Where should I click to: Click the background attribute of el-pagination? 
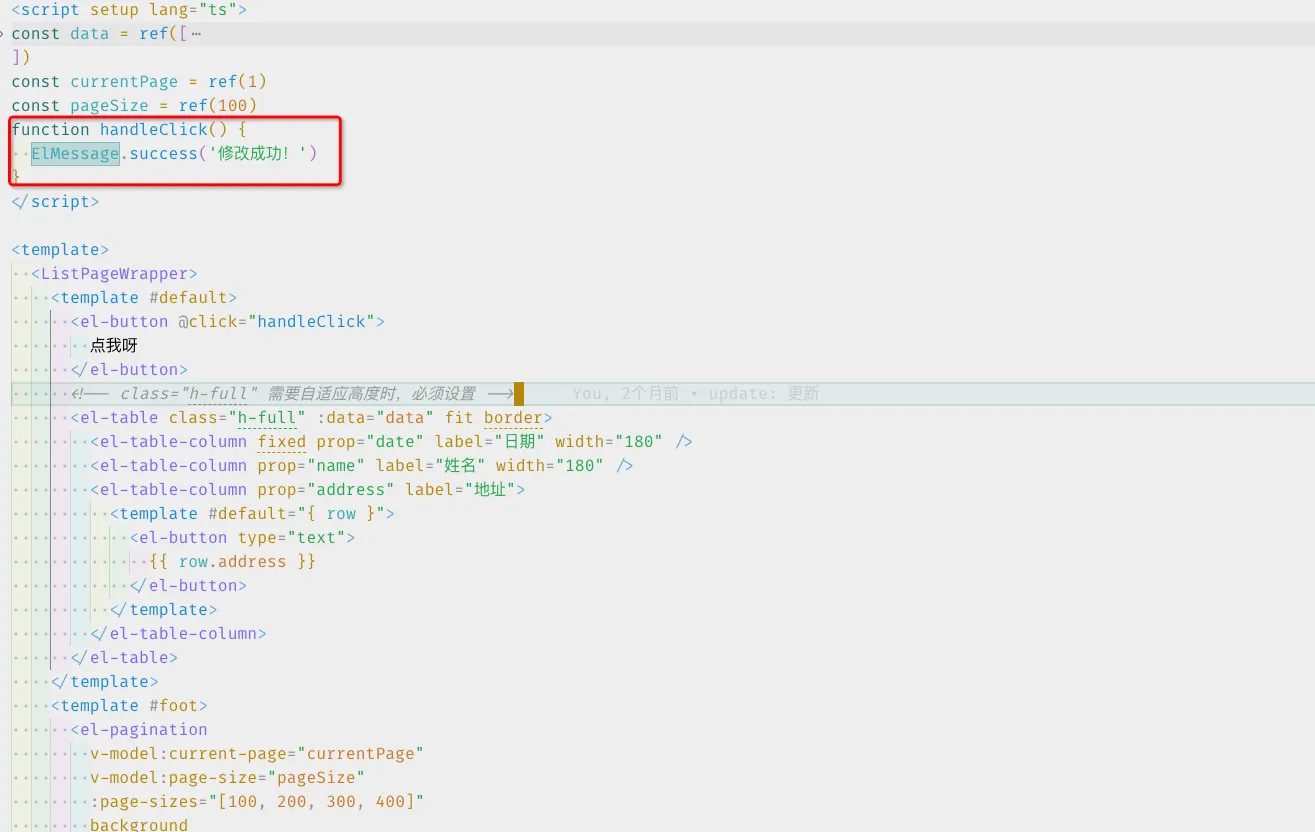(139, 825)
